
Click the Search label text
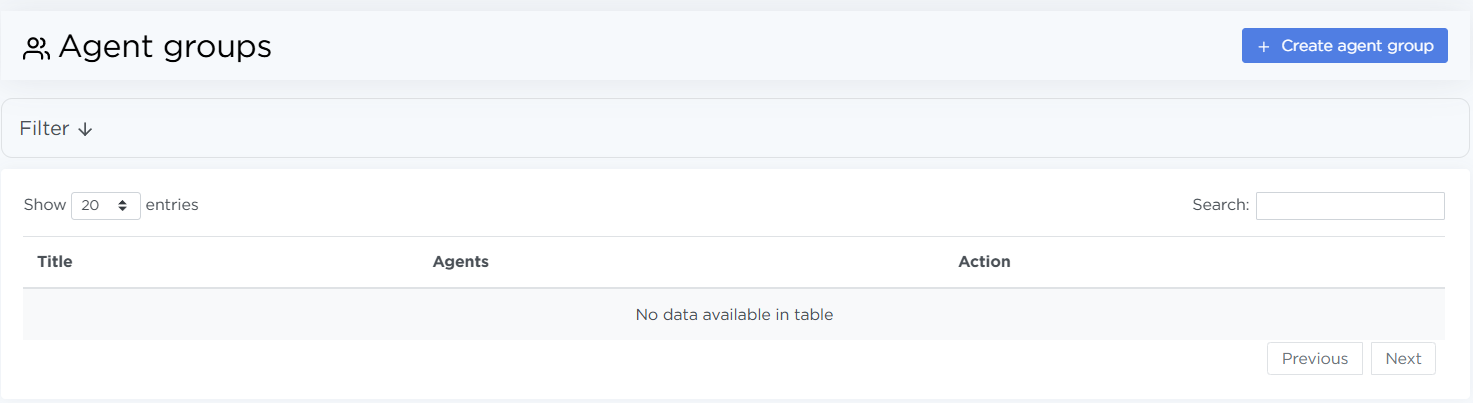(1220, 205)
